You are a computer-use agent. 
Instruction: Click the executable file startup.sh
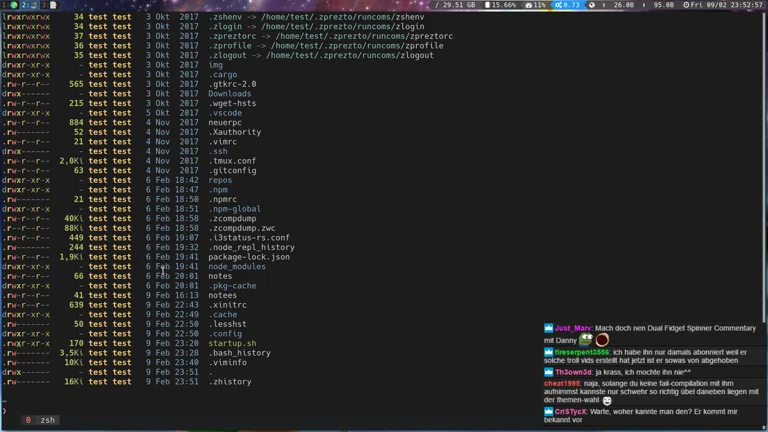click(x=232, y=343)
